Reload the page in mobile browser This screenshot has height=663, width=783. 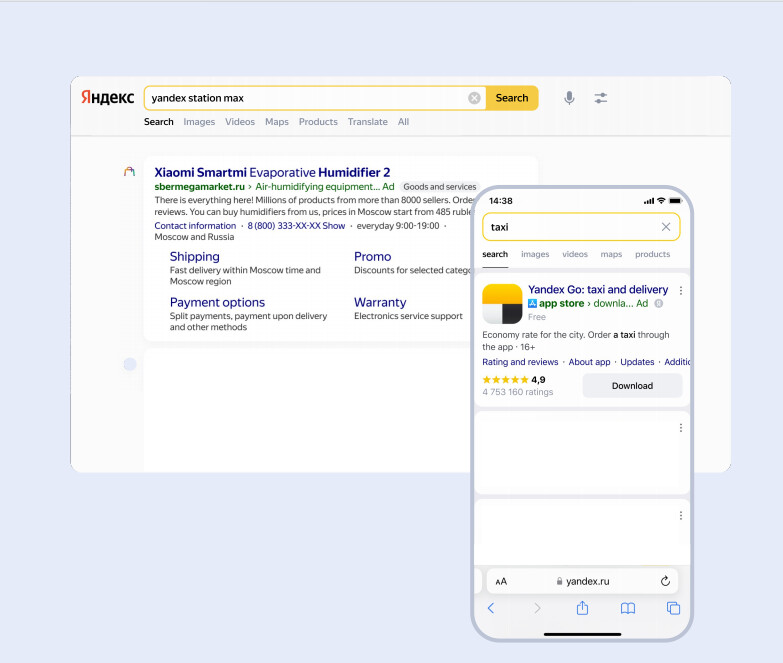pyautogui.click(x=665, y=581)
